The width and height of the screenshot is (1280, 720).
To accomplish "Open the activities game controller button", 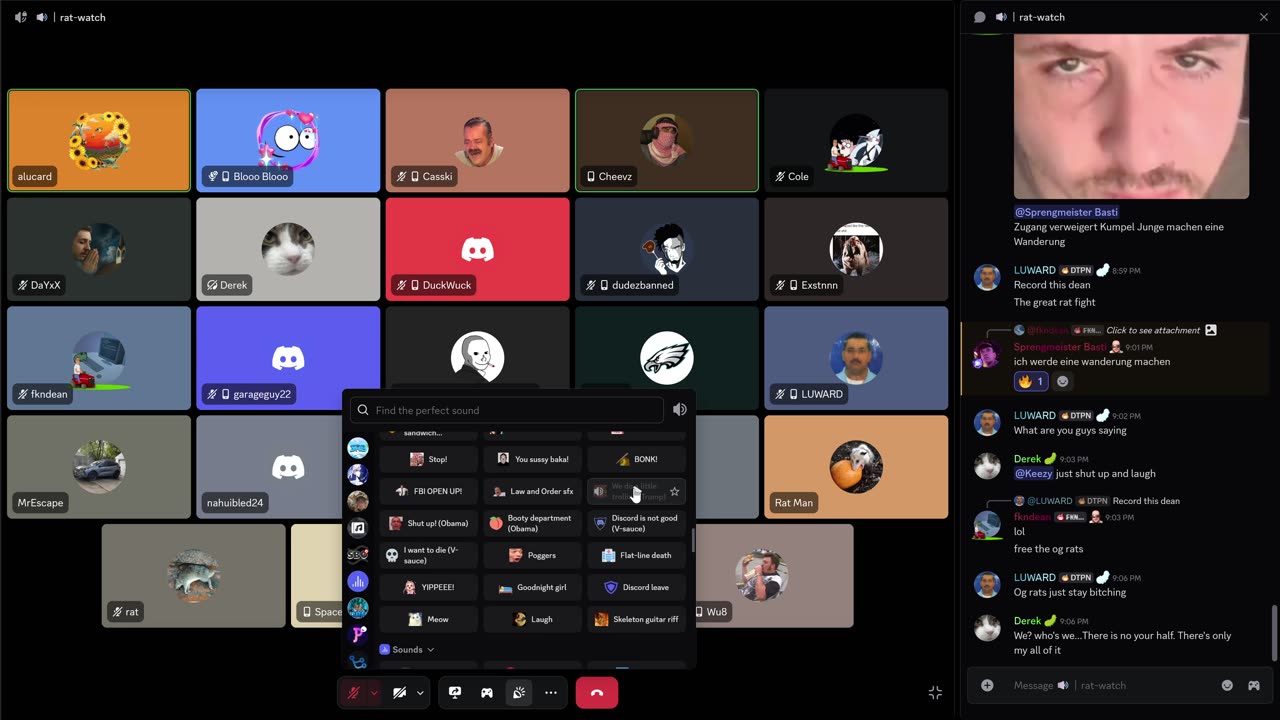I will click(487, 692).
